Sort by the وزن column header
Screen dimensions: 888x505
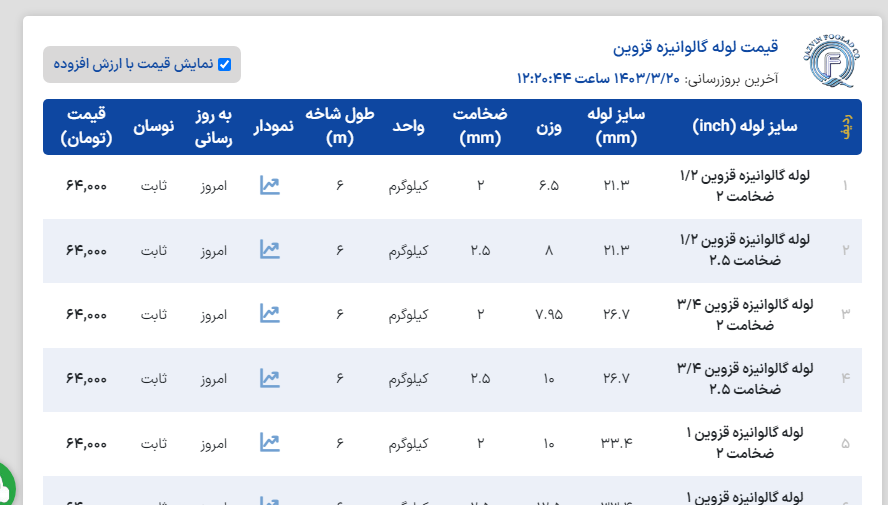(x=549, y=127)
